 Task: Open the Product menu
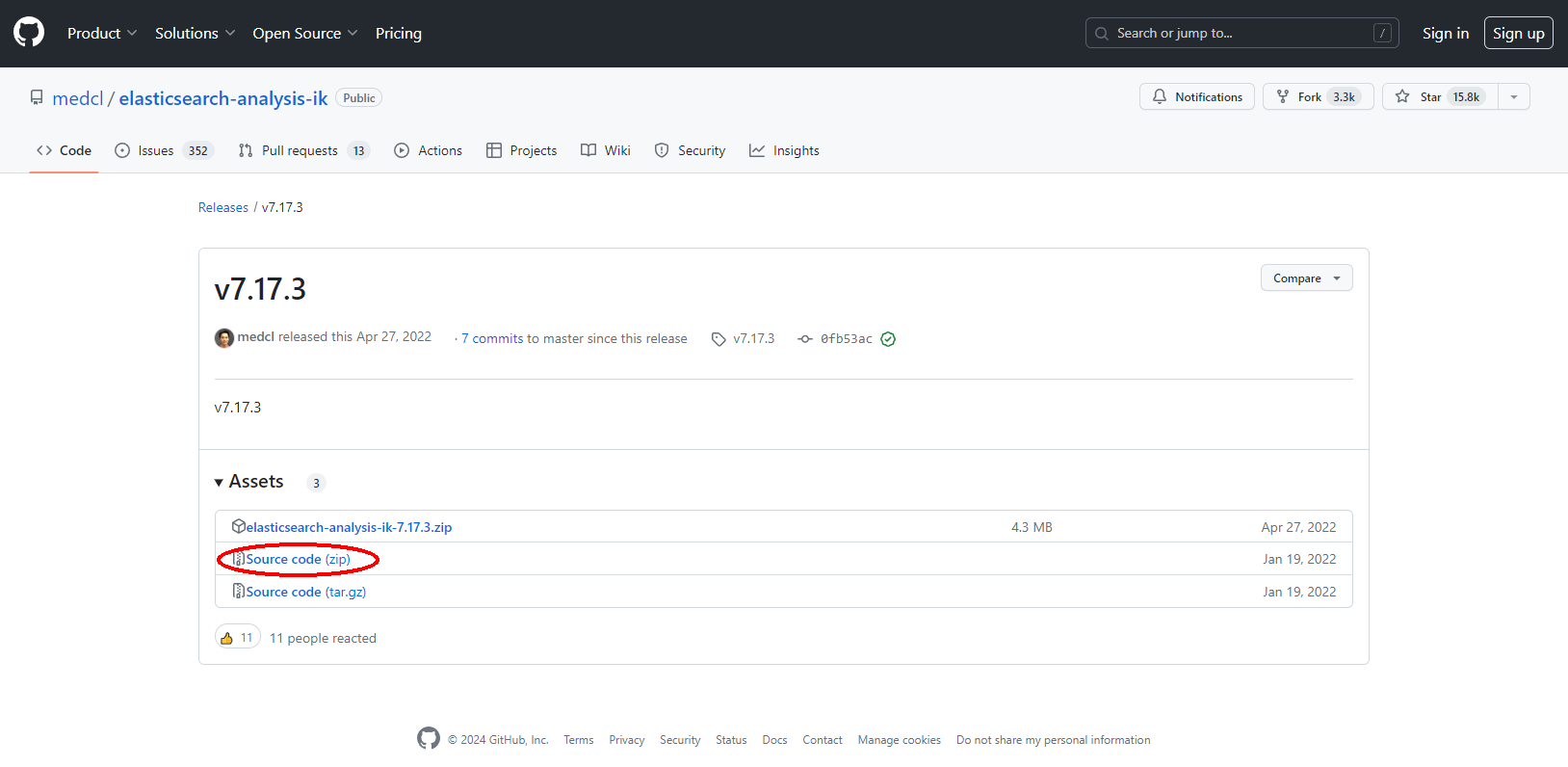(x=102, y=34)
